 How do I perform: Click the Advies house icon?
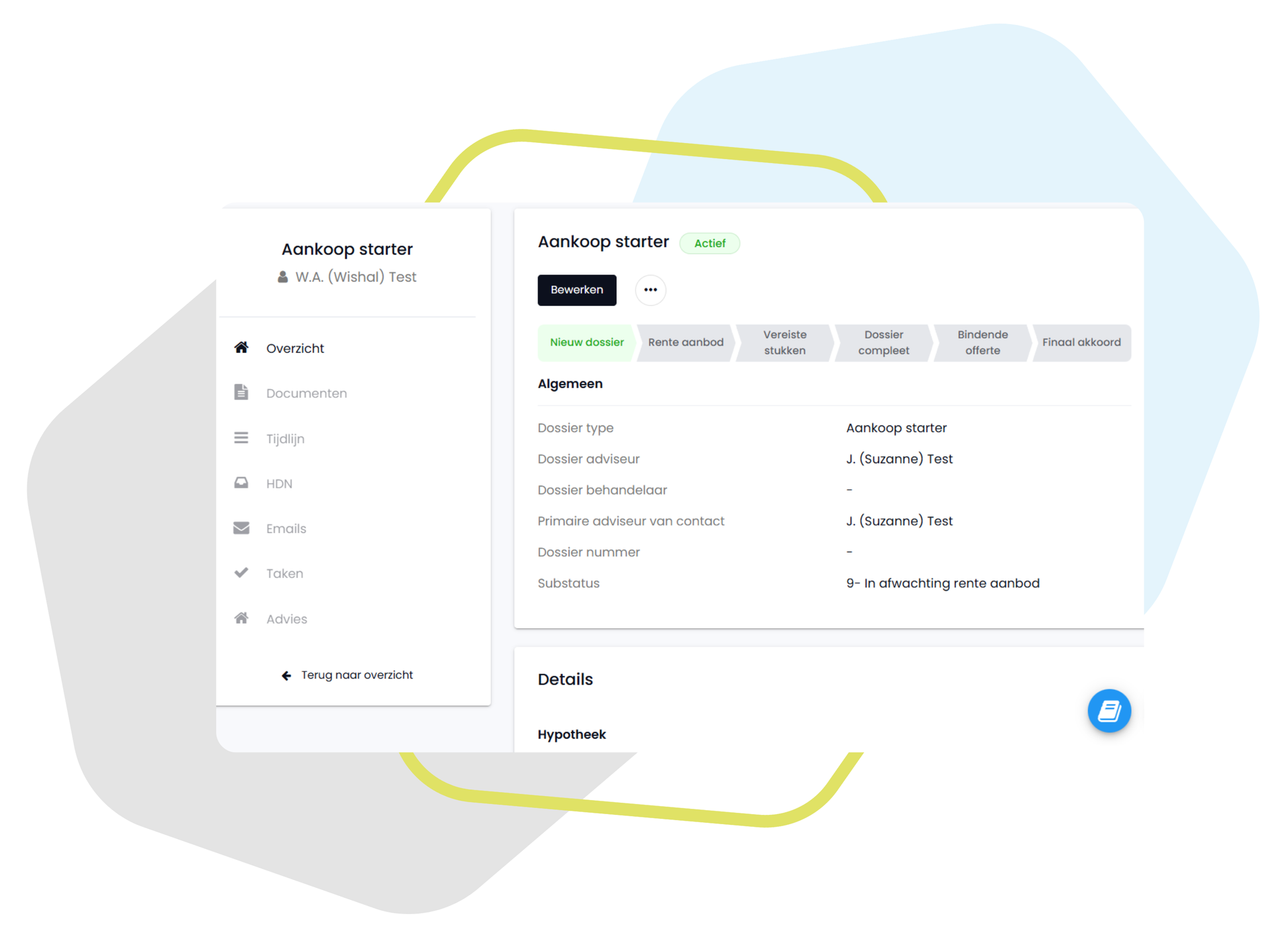pos(241,618)
